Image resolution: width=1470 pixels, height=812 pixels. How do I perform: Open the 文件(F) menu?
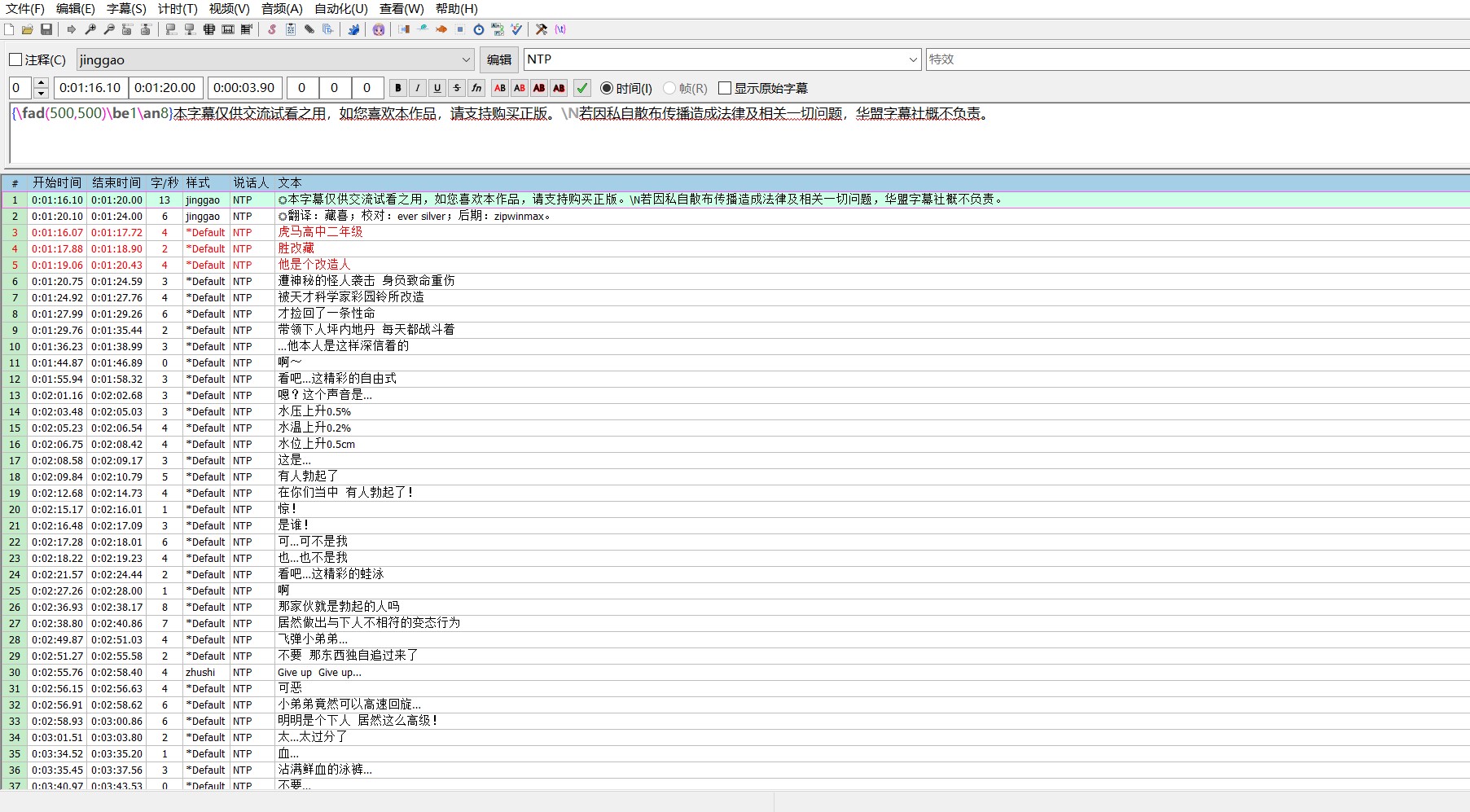click(25, 9)
